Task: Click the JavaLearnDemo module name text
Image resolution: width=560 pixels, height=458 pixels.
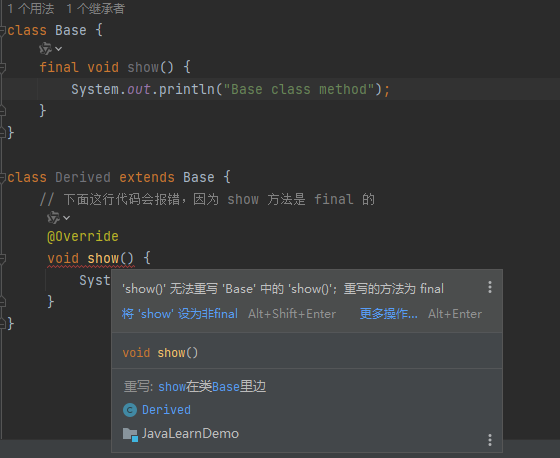Action: [190, 434]
